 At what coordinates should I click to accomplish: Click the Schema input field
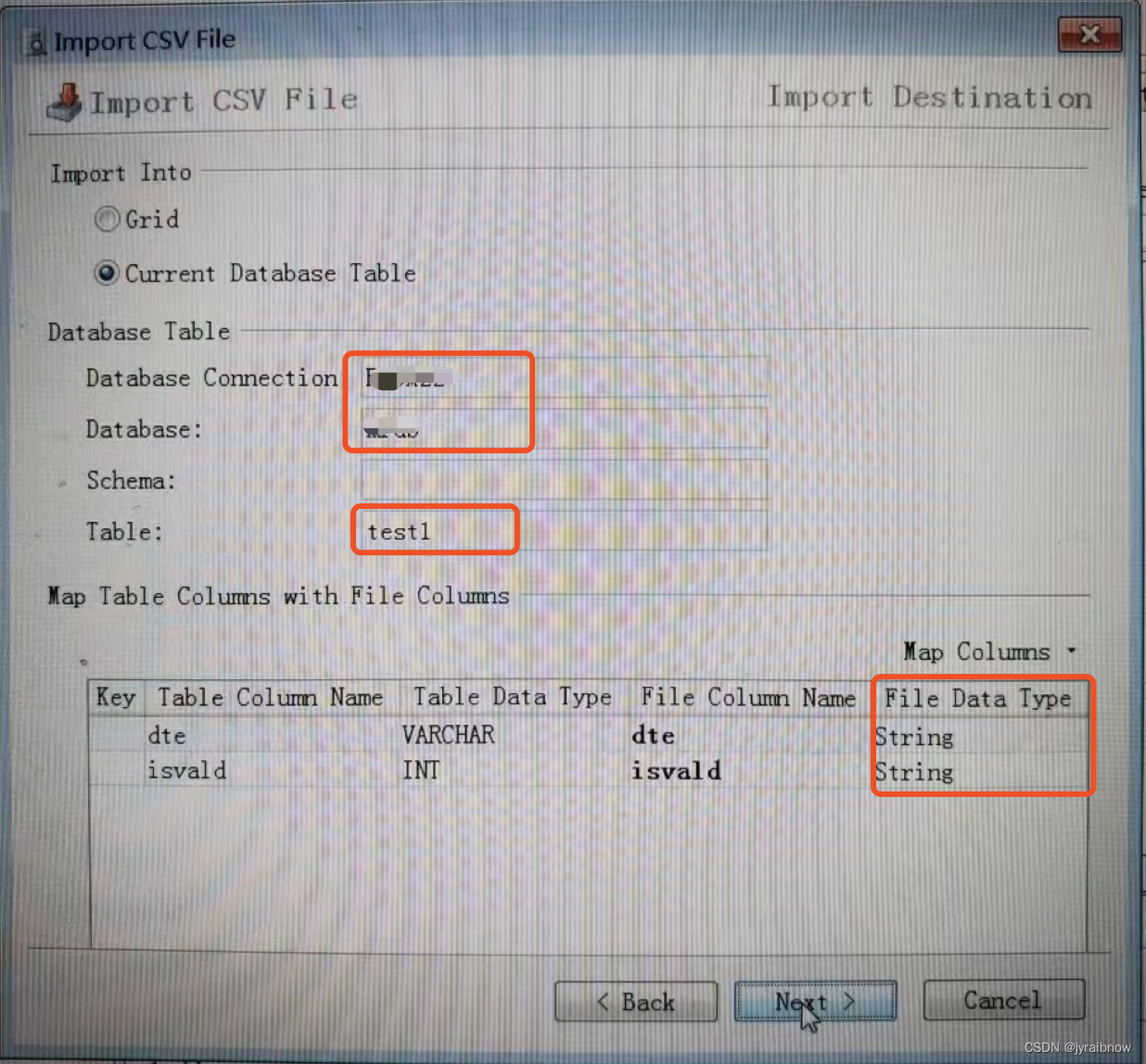(x=564, y=480)
